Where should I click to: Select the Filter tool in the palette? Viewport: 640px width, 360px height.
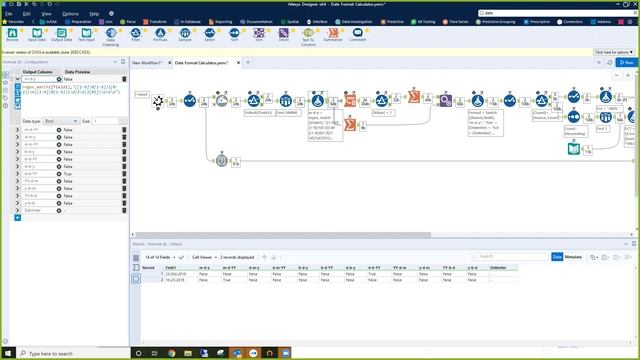[x=136, y=35]
